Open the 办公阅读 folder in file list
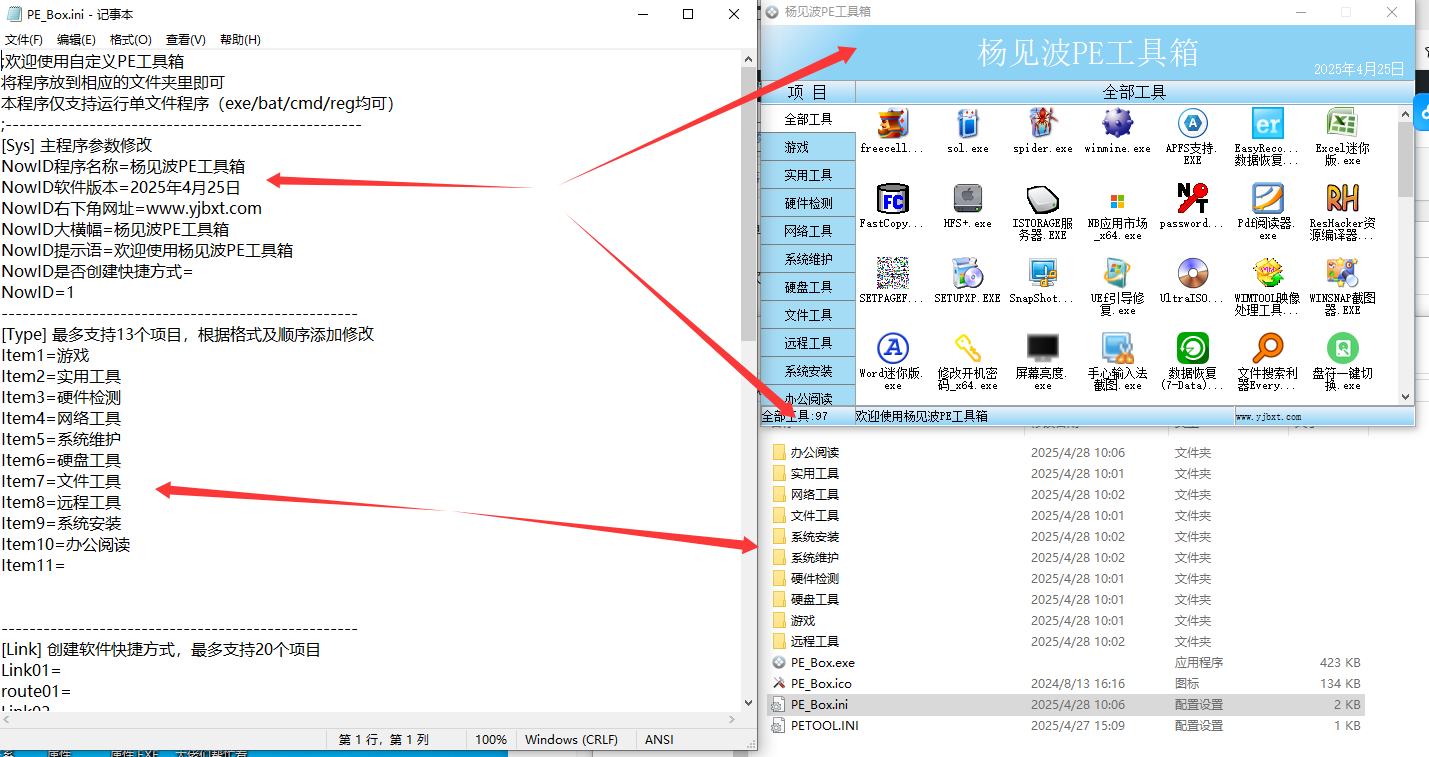Screen dimensions: 1429x757 (x=814, y=453)
